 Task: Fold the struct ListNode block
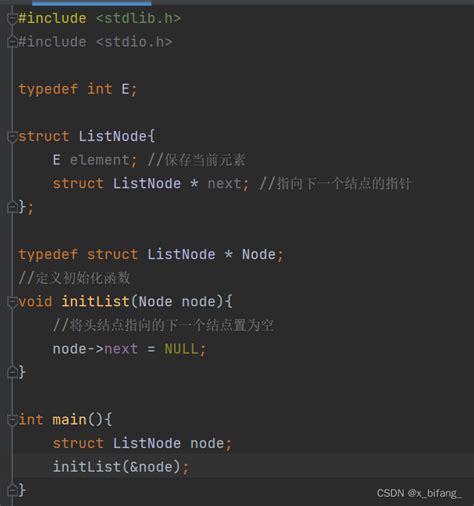(x=12, y=137)
